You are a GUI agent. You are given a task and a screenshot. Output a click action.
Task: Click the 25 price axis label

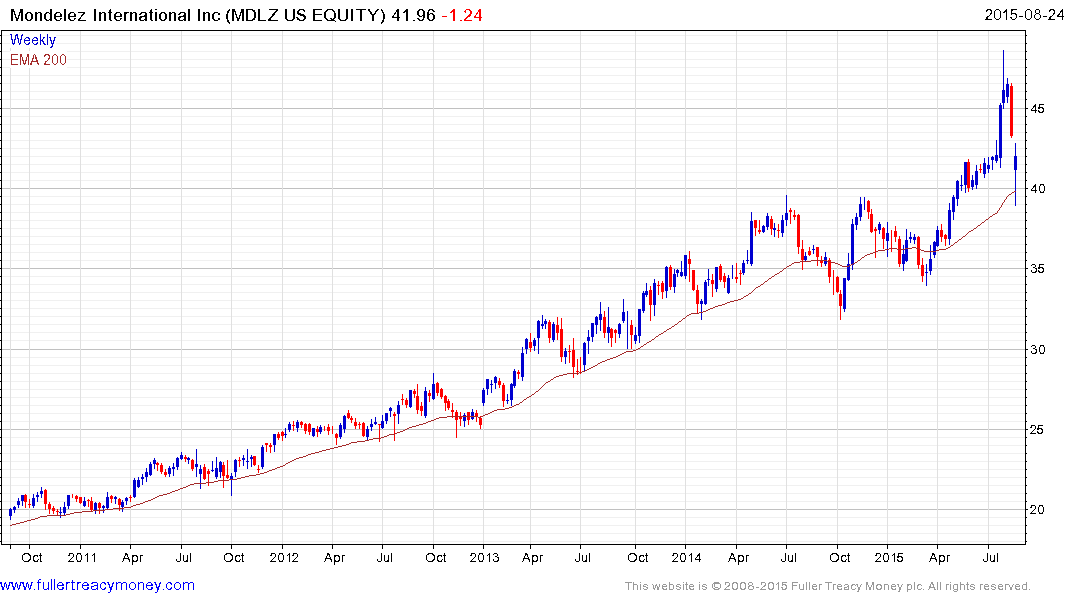(x=1037, y=430)
